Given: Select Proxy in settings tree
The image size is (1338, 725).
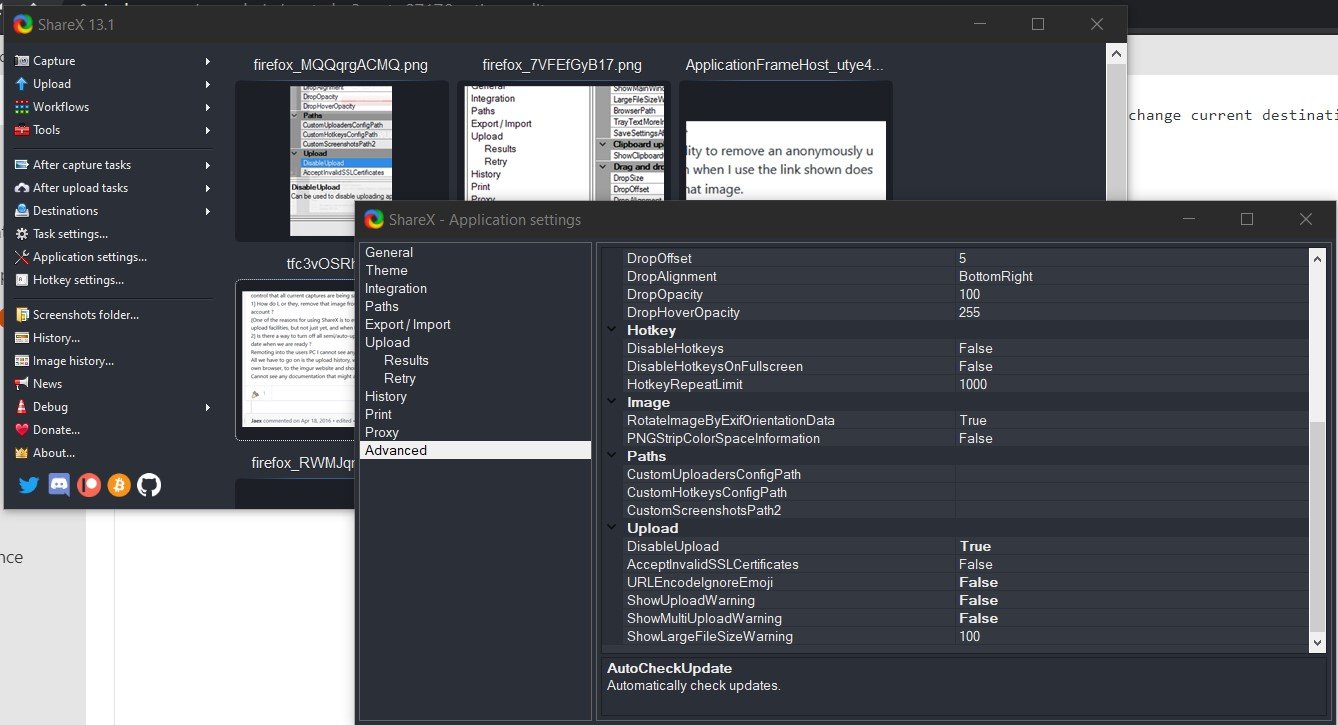Looking at the screenshot, I should [382, 432].
